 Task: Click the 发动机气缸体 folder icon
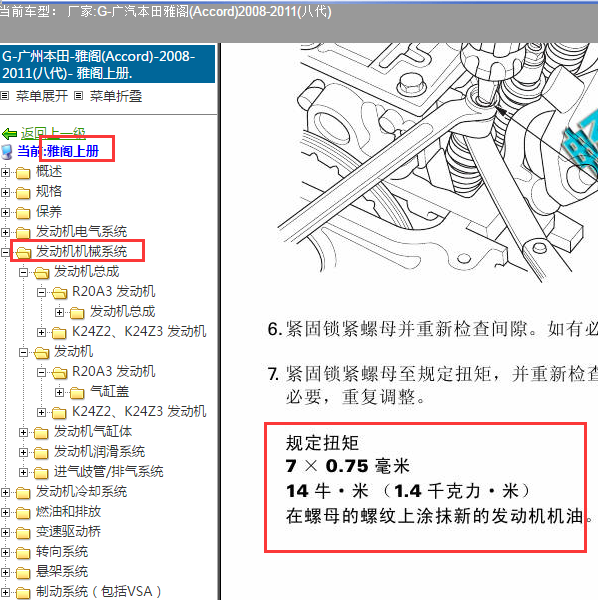pos(41,433)
